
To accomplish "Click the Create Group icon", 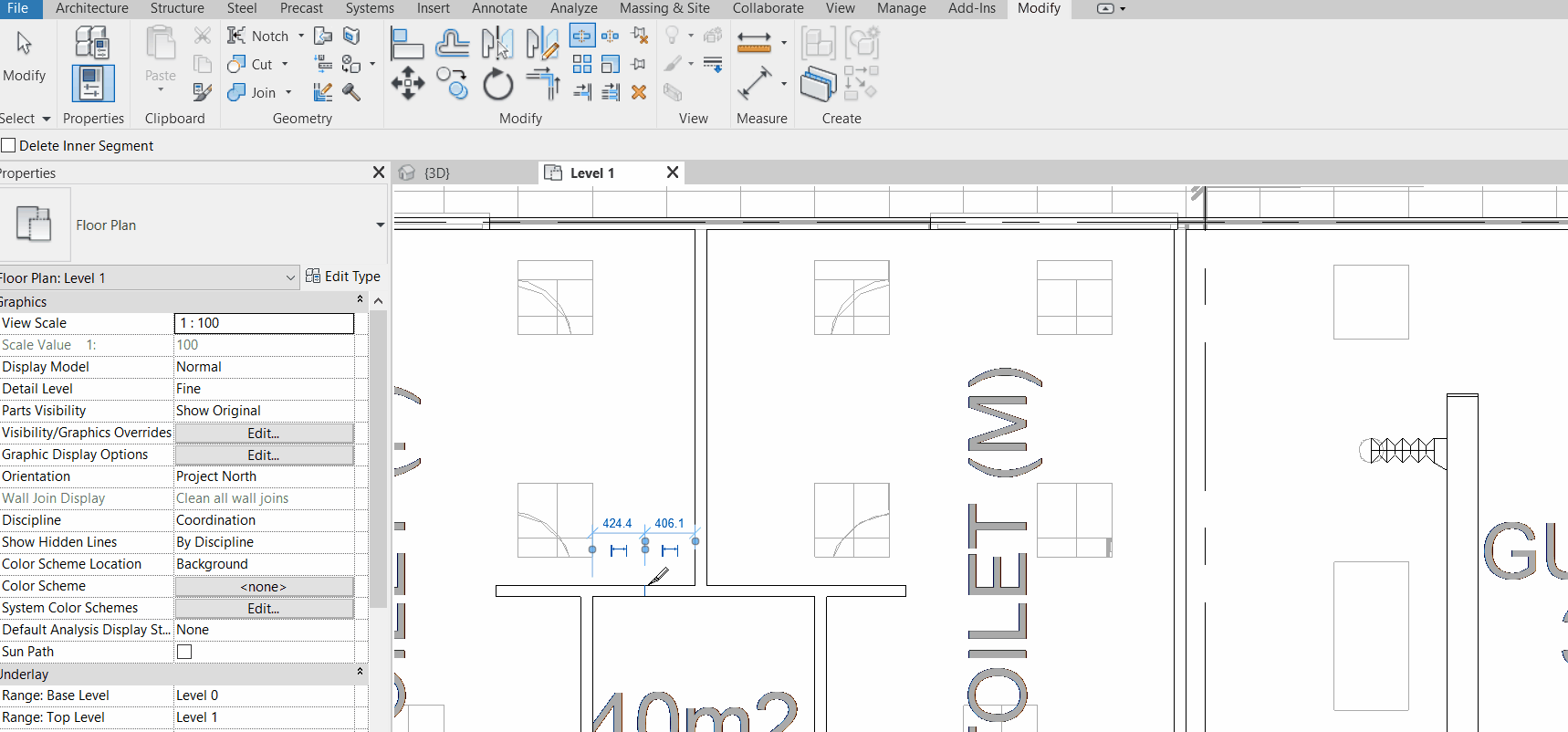I will 862,42.
